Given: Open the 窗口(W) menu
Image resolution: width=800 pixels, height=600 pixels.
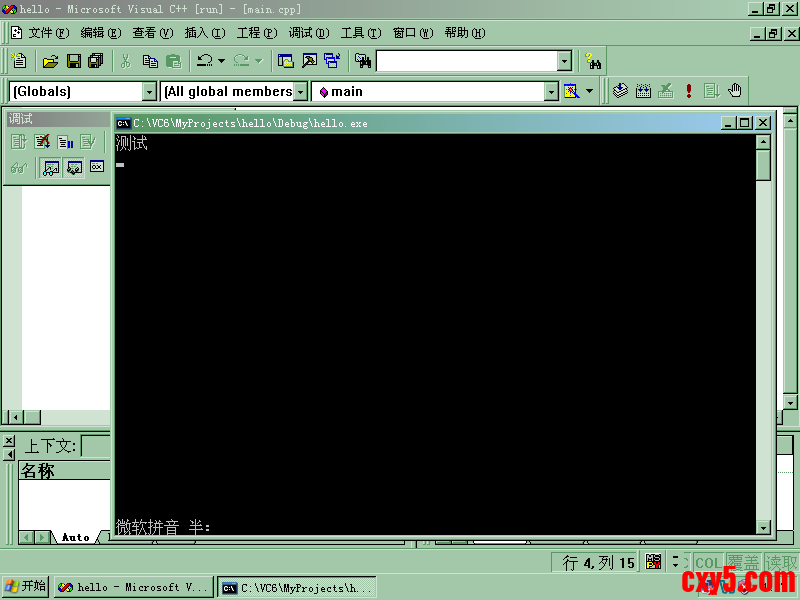Looking at the screenshot, I should coord(413,33).
